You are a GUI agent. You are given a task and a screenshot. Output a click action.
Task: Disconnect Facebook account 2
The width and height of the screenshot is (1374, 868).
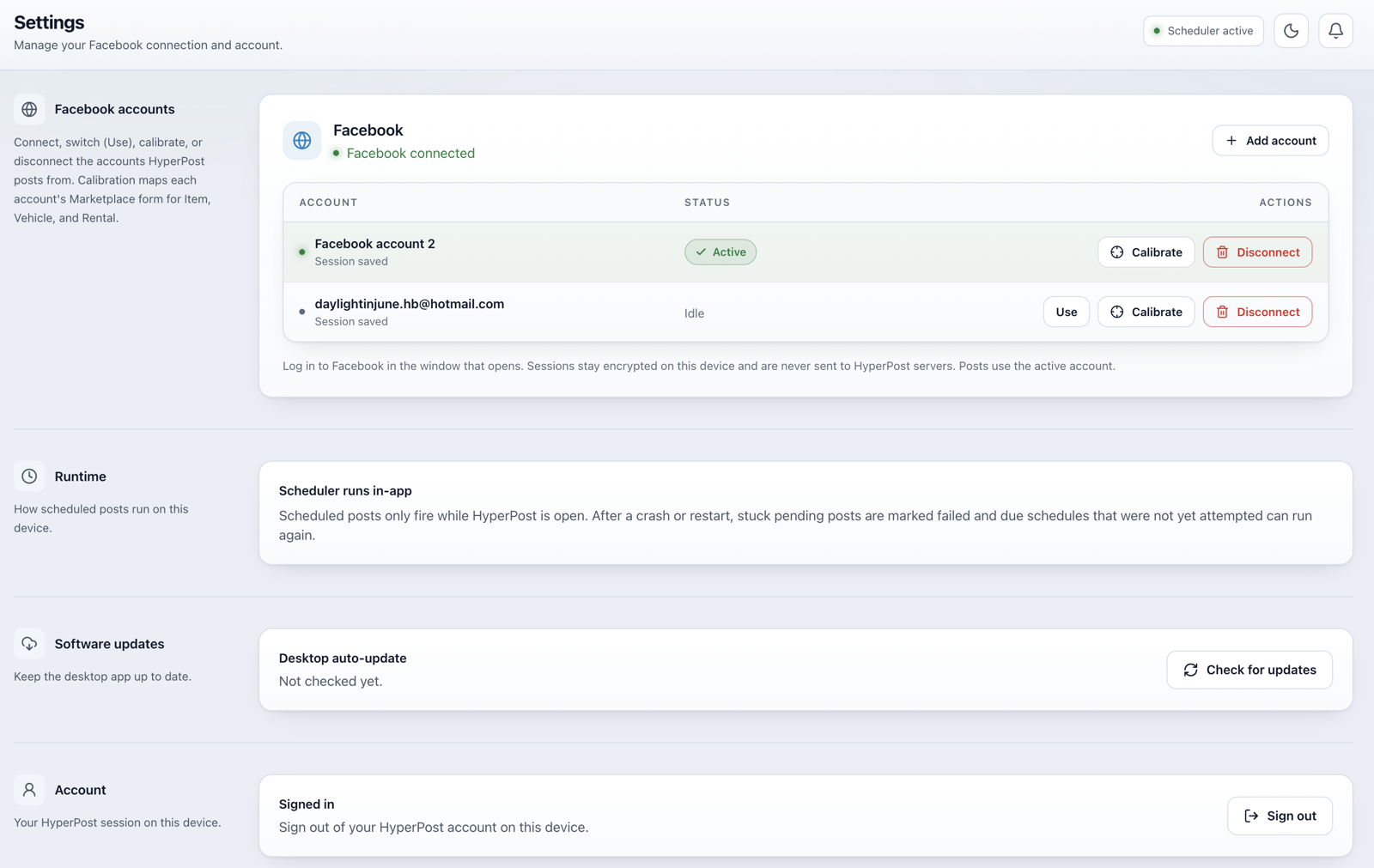pos(1257,252)
